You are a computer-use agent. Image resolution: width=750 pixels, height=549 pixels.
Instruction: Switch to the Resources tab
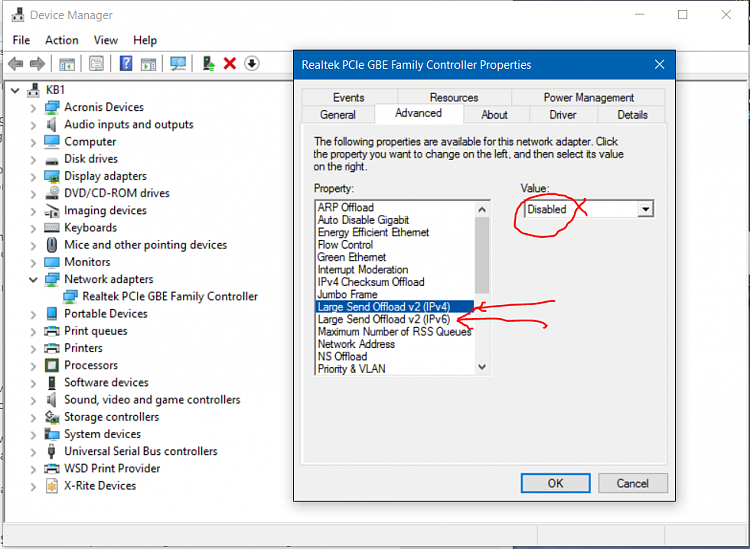pos(454,98)
